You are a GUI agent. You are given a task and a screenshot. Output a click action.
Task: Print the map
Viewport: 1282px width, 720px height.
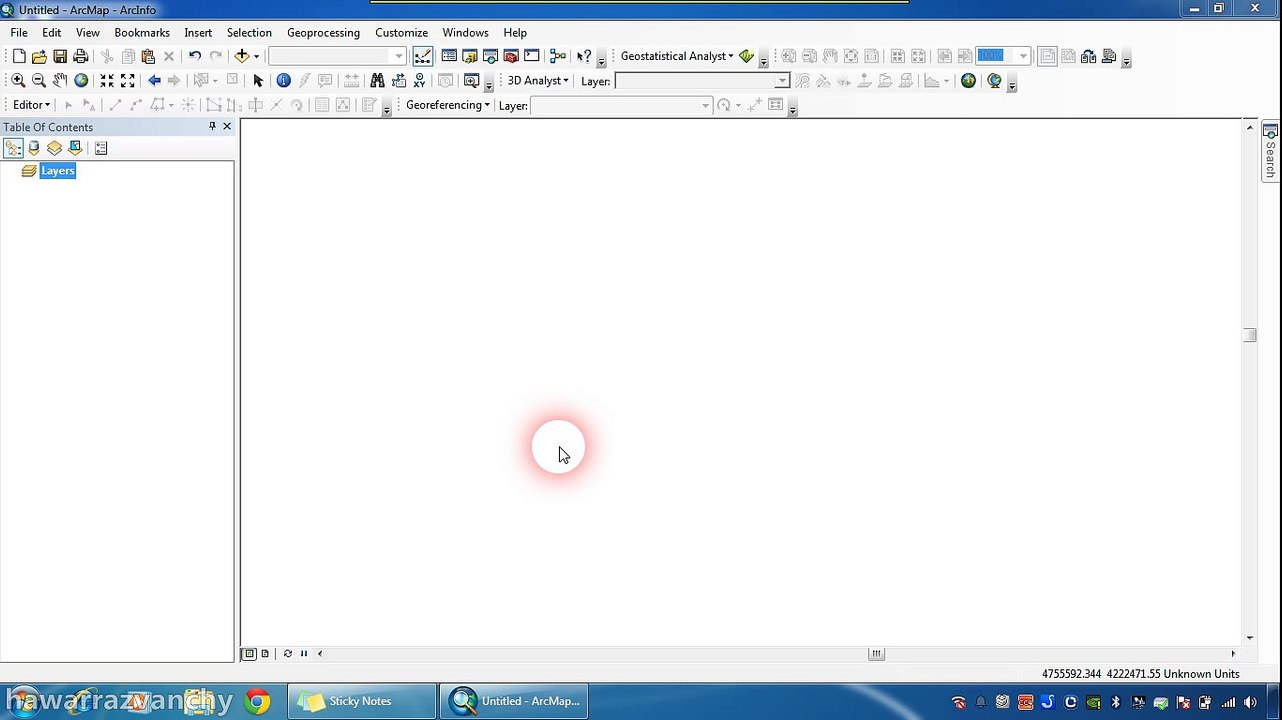81,57
